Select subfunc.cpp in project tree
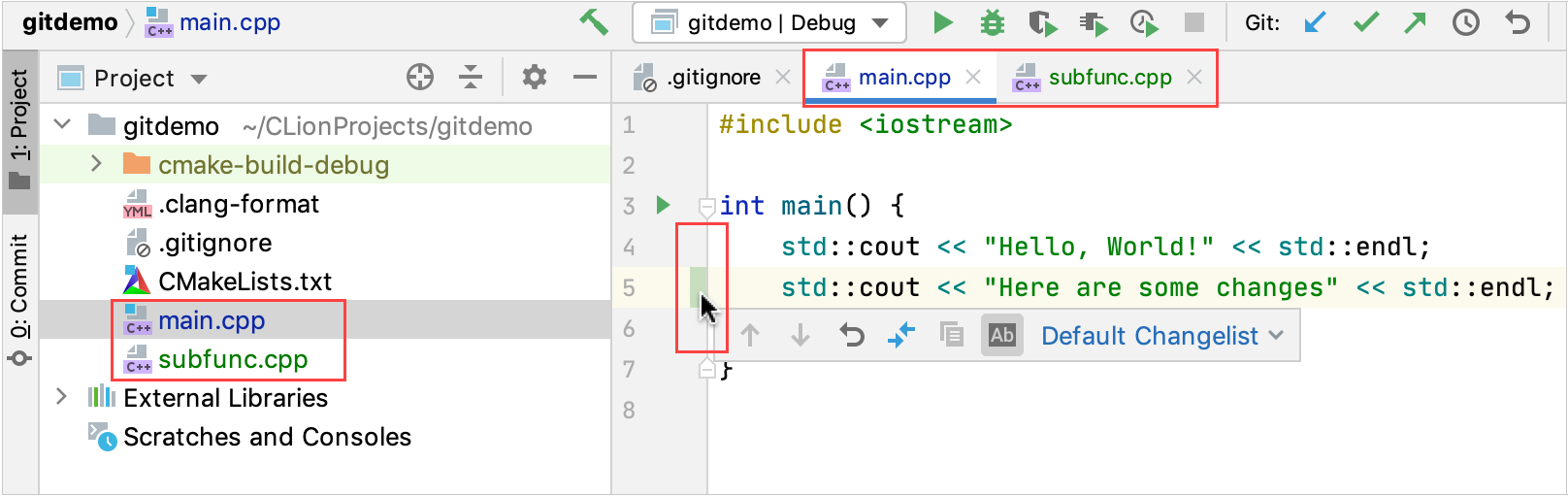 coord(233,359)
